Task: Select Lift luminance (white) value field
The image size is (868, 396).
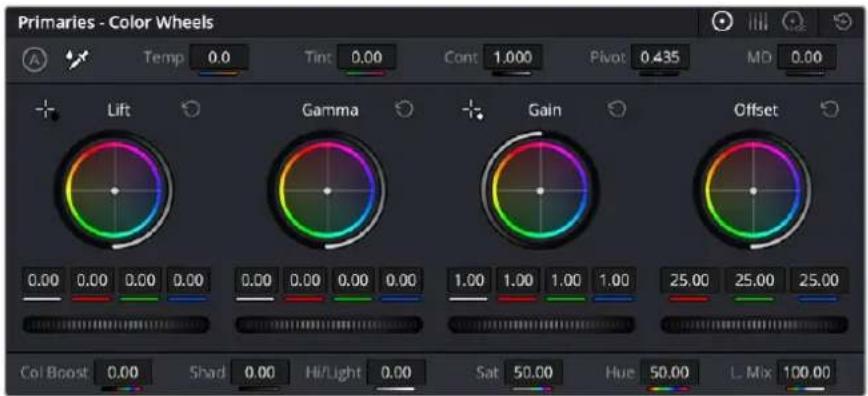Action: click(x=43, y=280)
